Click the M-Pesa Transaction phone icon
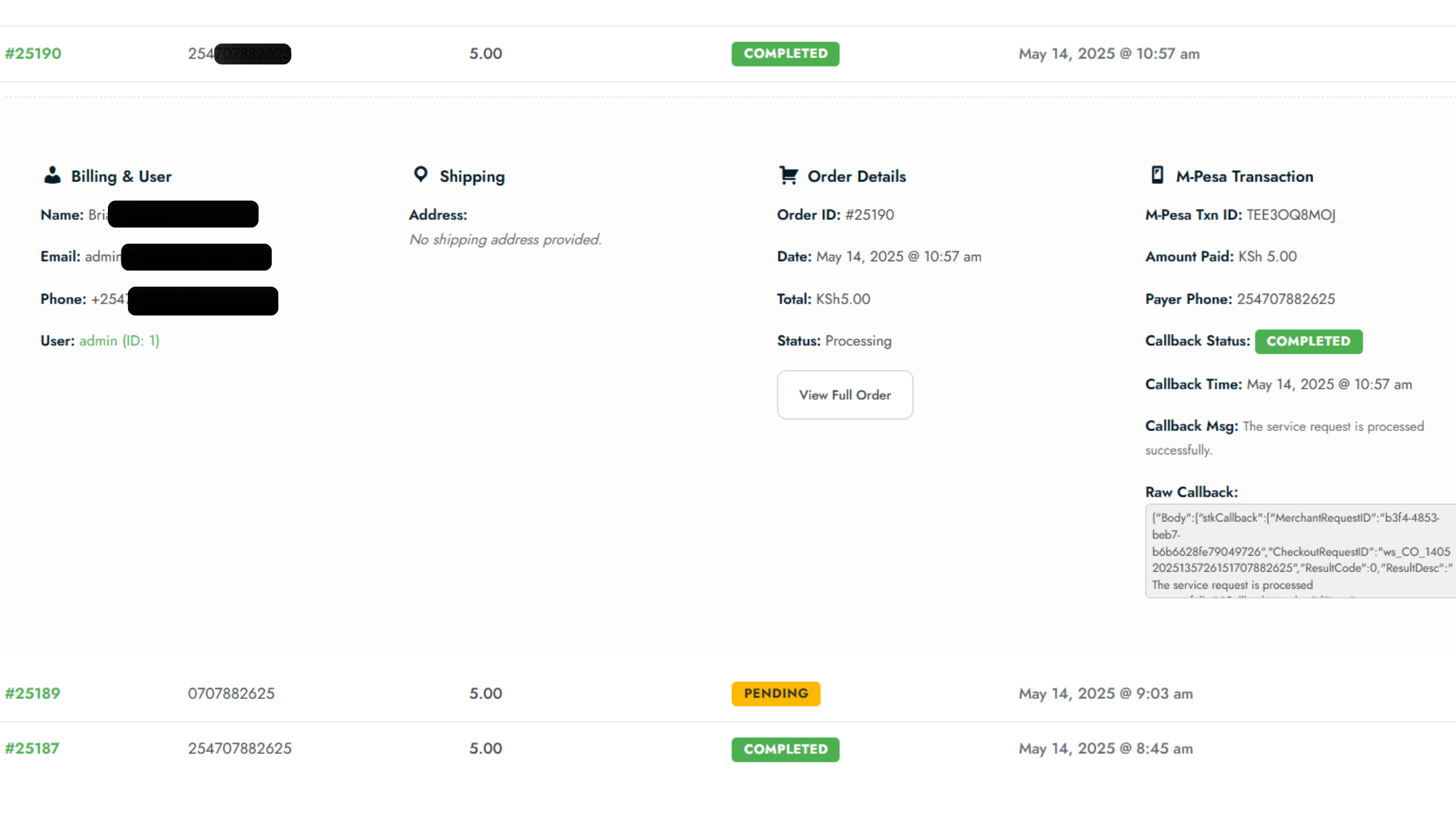Viewport: 1456px width, 819px height. pos(1157,175)
